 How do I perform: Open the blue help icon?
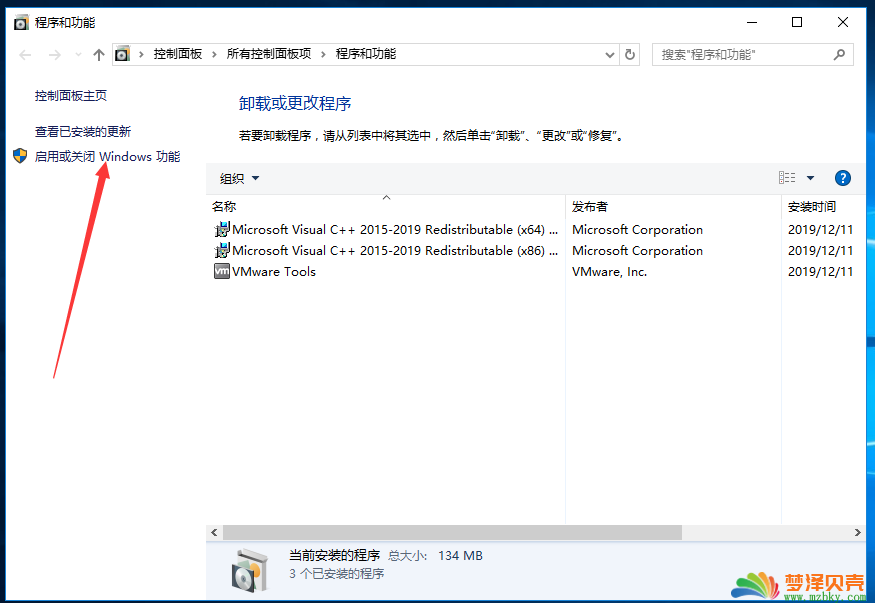843,179
